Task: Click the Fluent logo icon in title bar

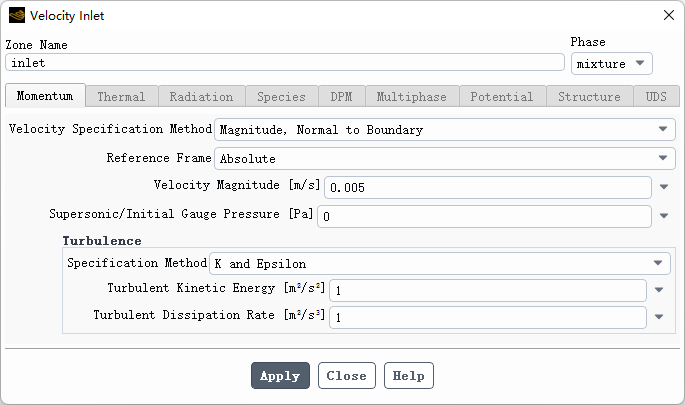Action: tap(16, 15)
